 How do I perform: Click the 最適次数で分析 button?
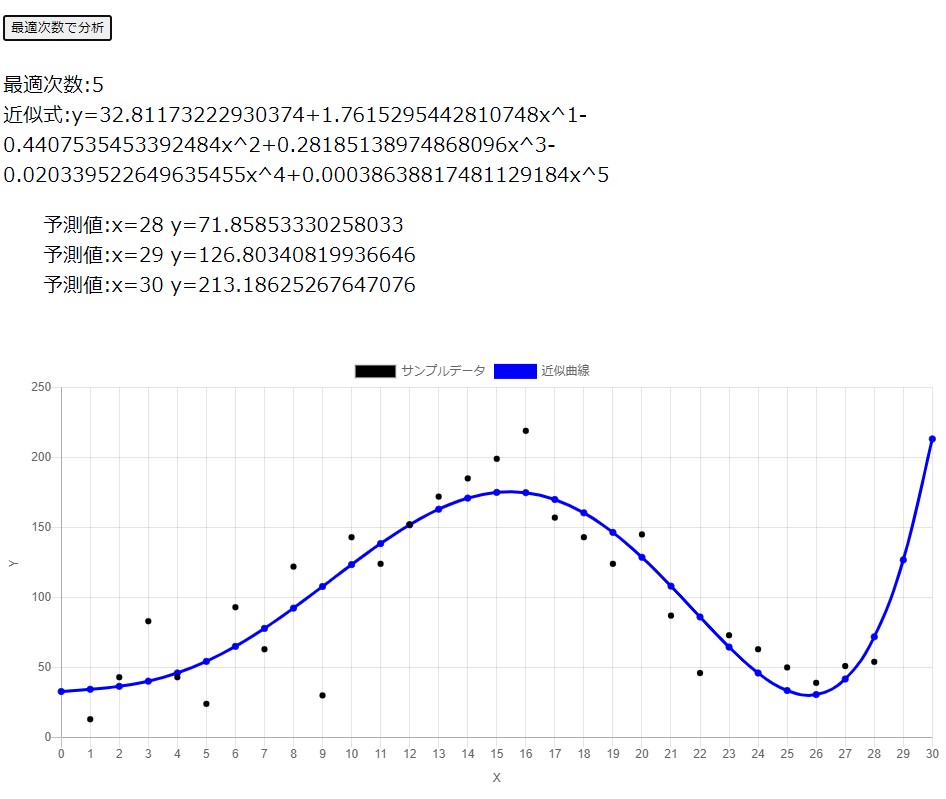[x=57, y=28]
